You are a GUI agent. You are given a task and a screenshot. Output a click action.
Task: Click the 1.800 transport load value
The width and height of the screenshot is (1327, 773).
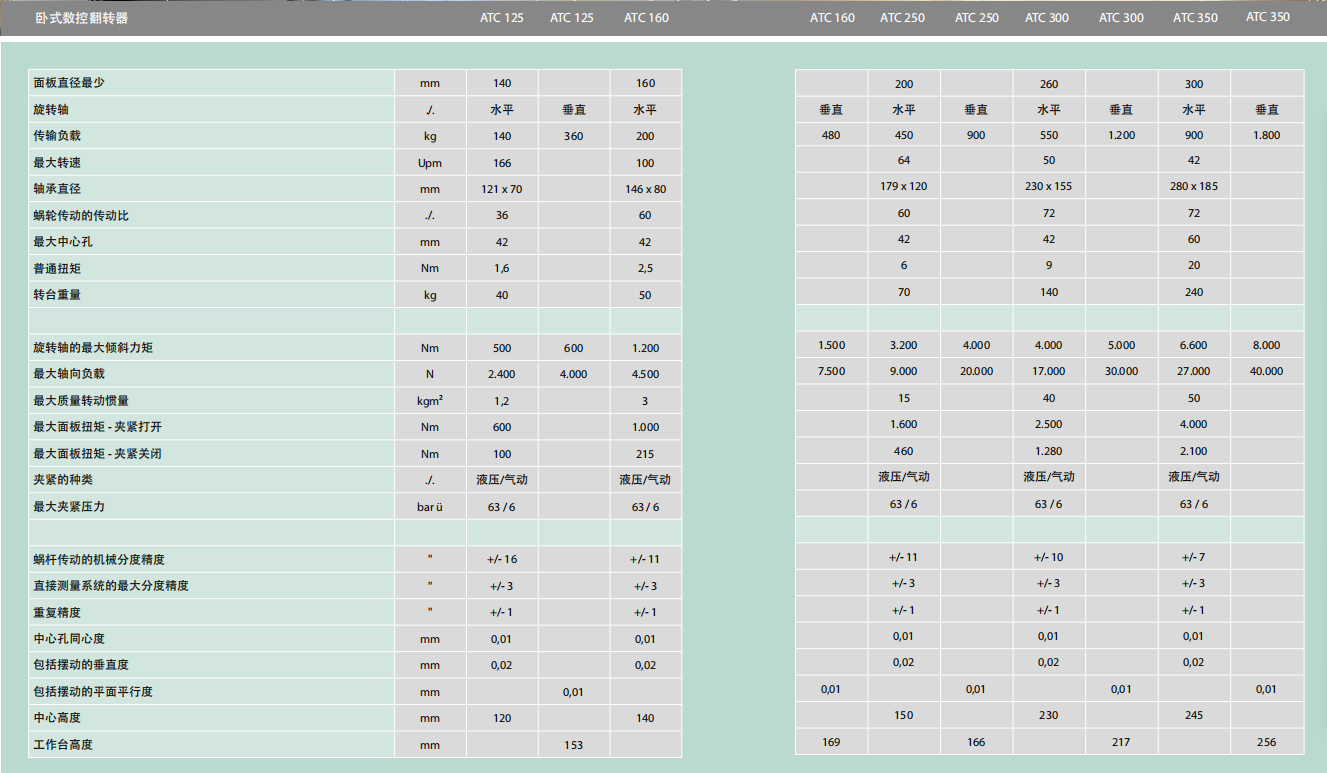pos(1266,135)
